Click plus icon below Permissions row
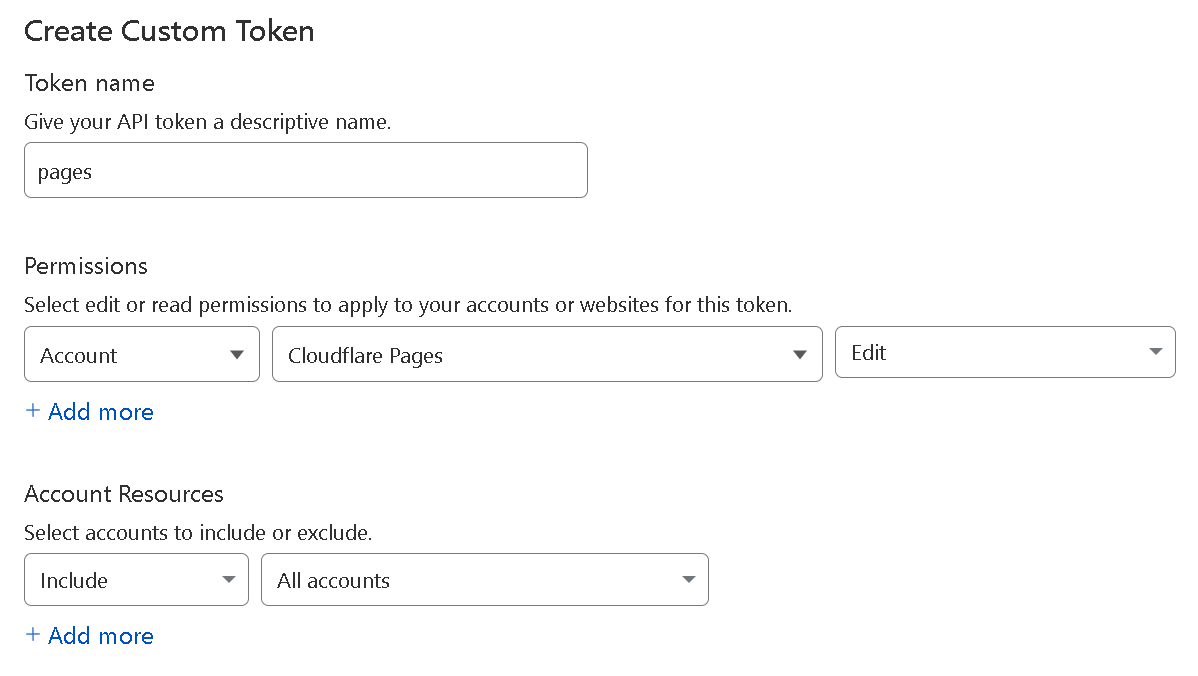1198x676 pixels. (33, 411)
